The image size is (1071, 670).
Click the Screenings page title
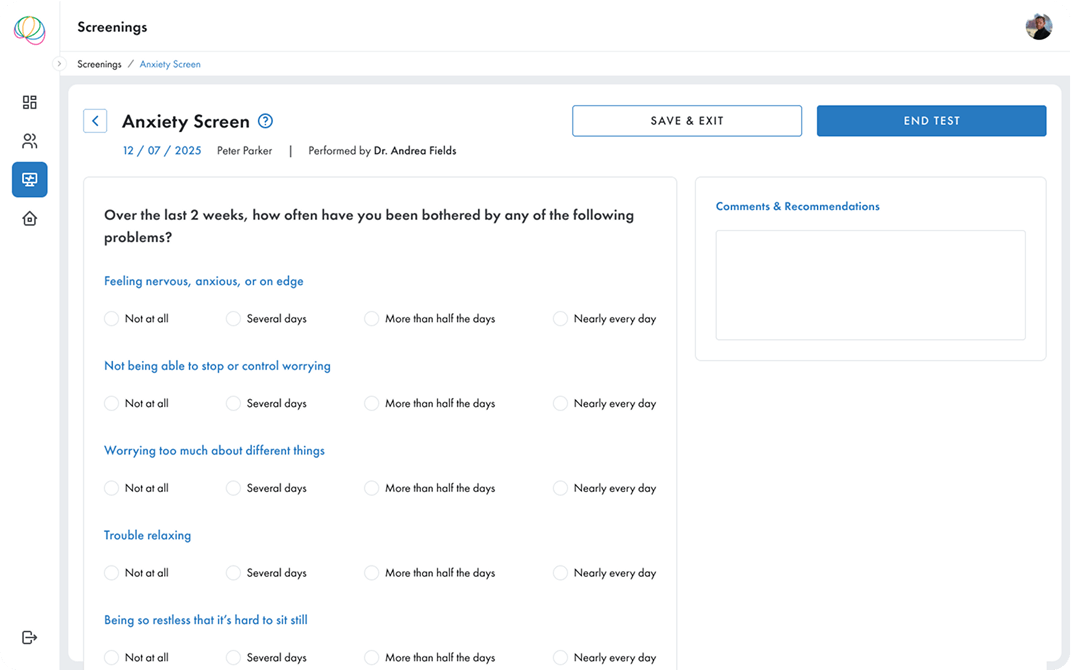112,27
